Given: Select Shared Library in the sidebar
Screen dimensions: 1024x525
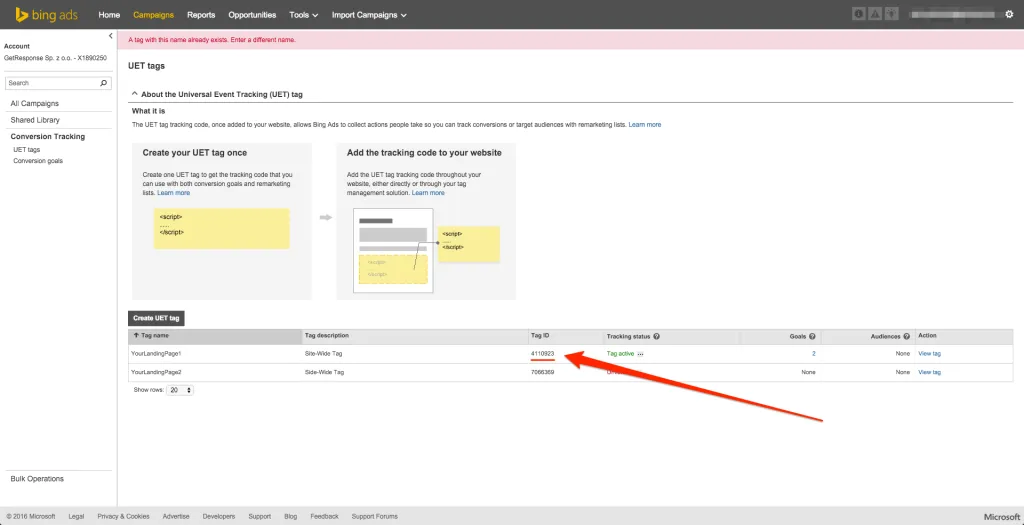Looking at the screenshot, I should pos(35,120).
